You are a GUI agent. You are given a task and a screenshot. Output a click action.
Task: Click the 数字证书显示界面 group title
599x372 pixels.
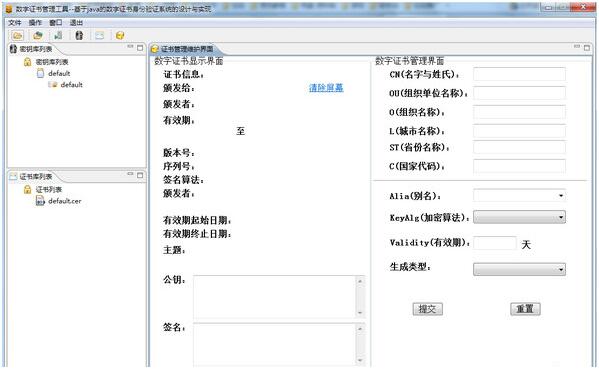click(x=189, y=61)
